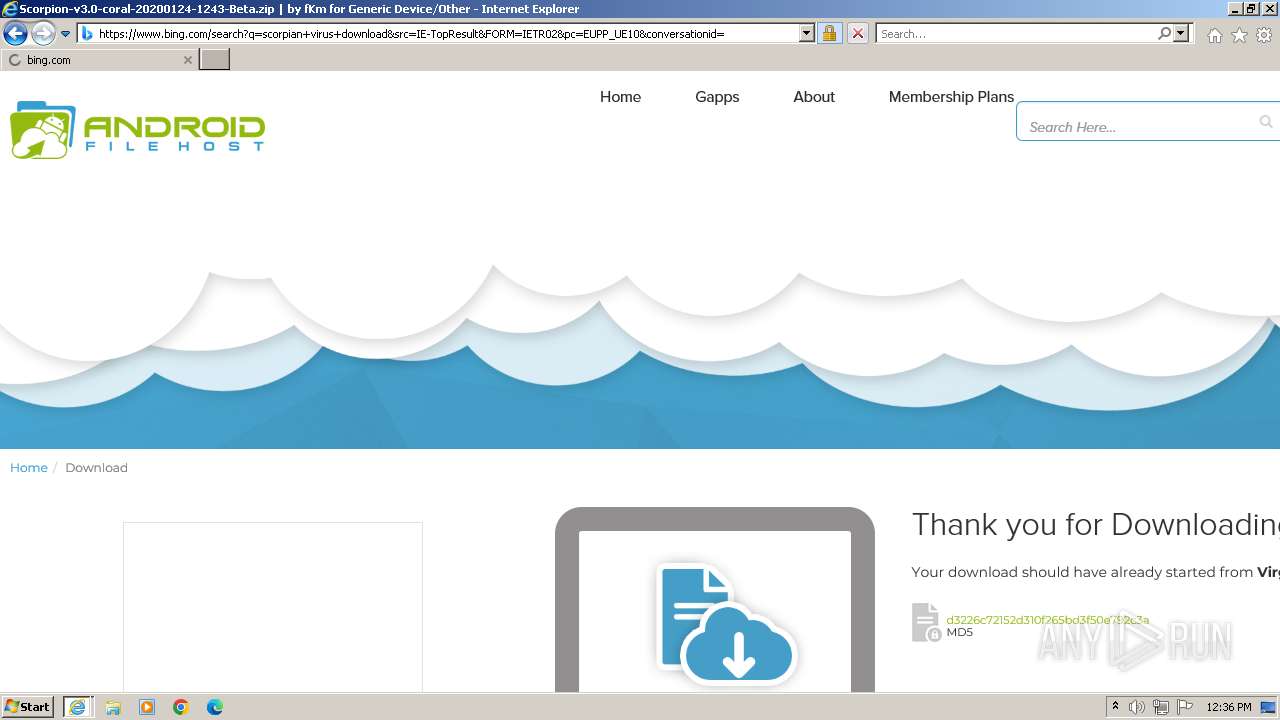1280x720 pixels.
Task: Open the About menu item
Action: click(x=814, y=97)
